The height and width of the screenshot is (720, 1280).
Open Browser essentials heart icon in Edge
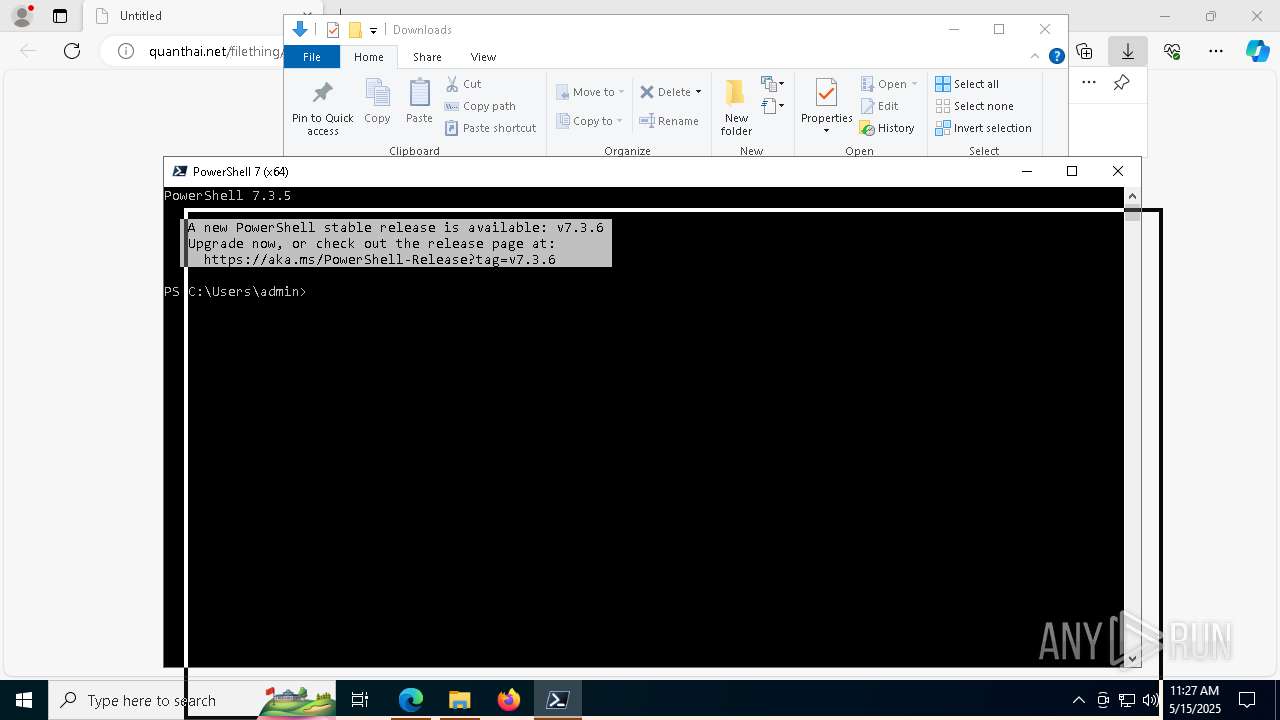pyautogui.click(x=1172, y=51)
